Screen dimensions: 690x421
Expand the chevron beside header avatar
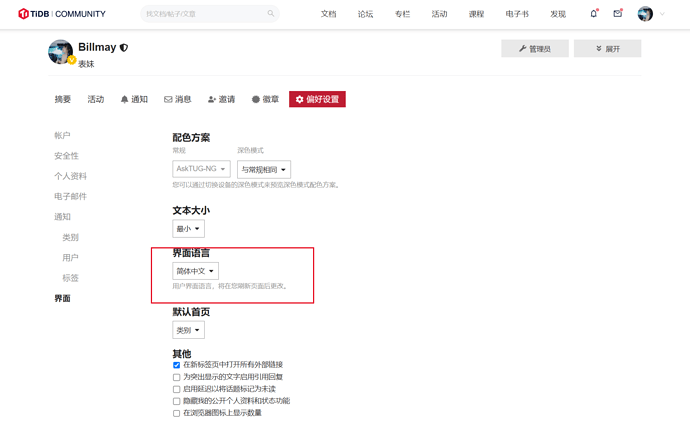(x=662, y=14)
